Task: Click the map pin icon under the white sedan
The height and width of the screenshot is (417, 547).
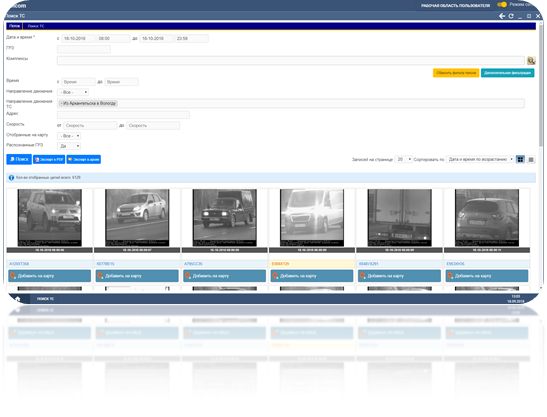Action: click(x=100, y=276)
